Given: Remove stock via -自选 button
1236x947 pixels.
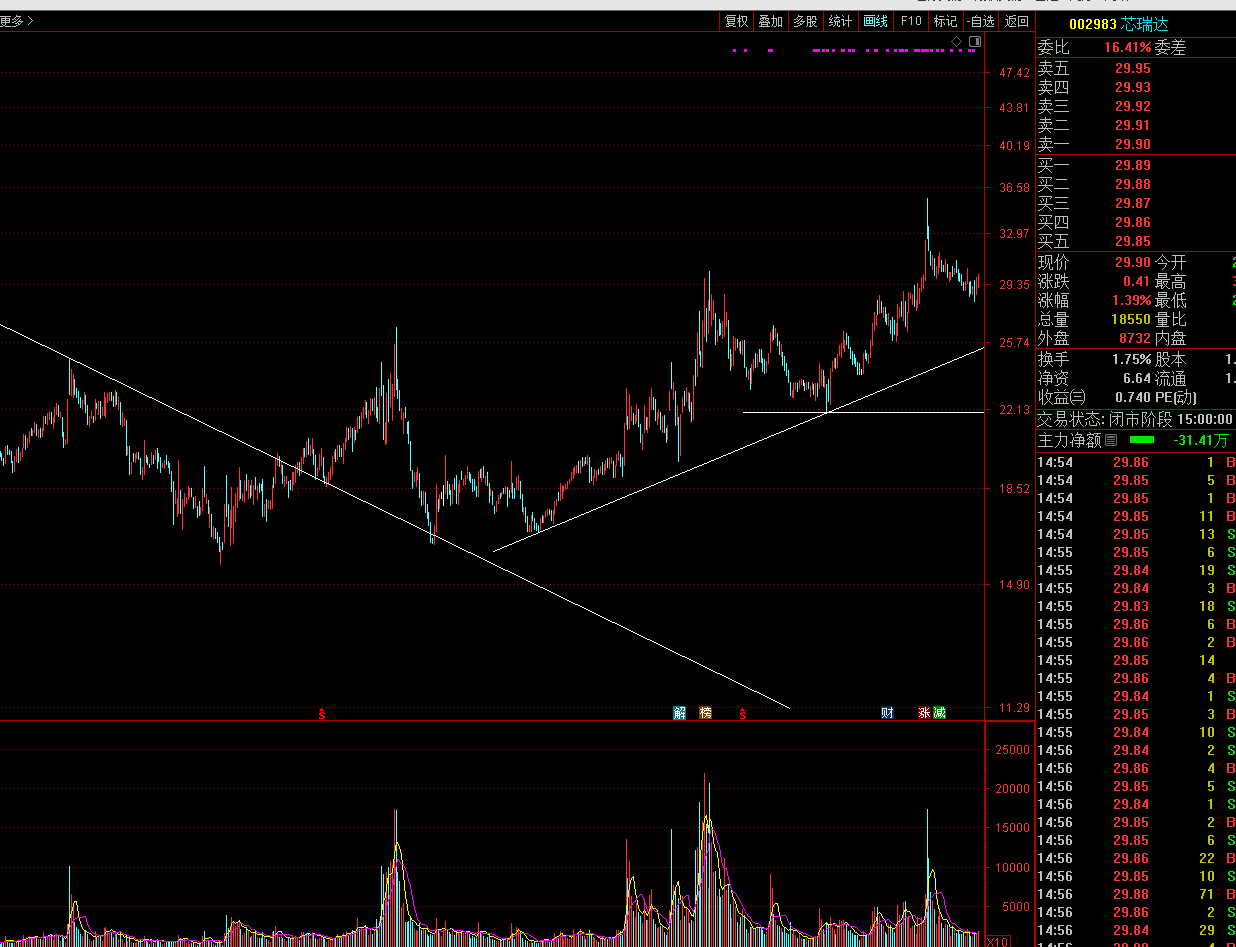Looking at the screenshot, I should pos(981,21).
